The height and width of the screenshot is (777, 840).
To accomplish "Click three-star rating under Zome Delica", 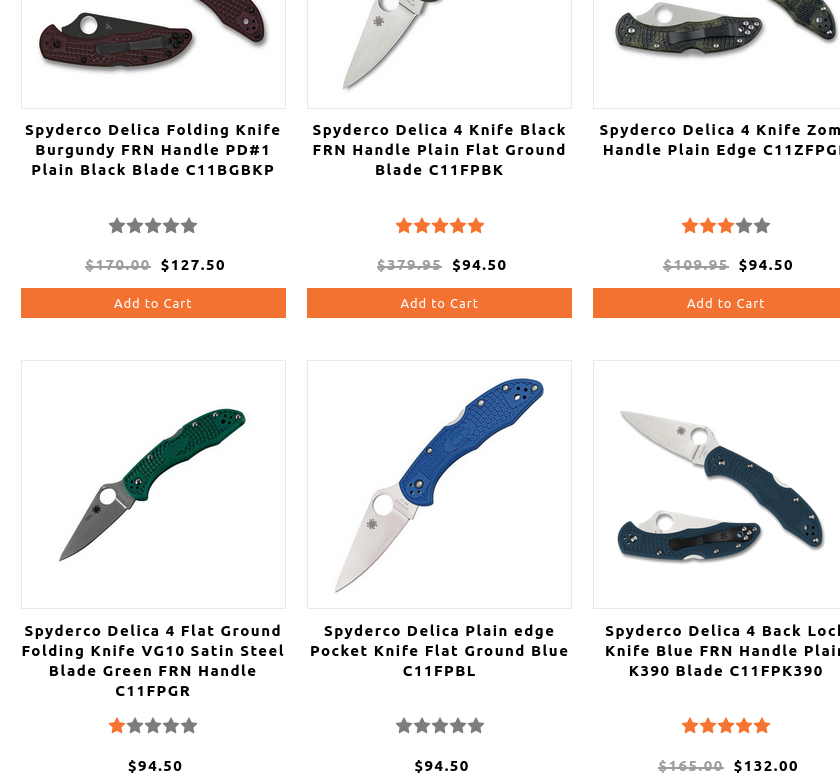I will coord(726,226).
